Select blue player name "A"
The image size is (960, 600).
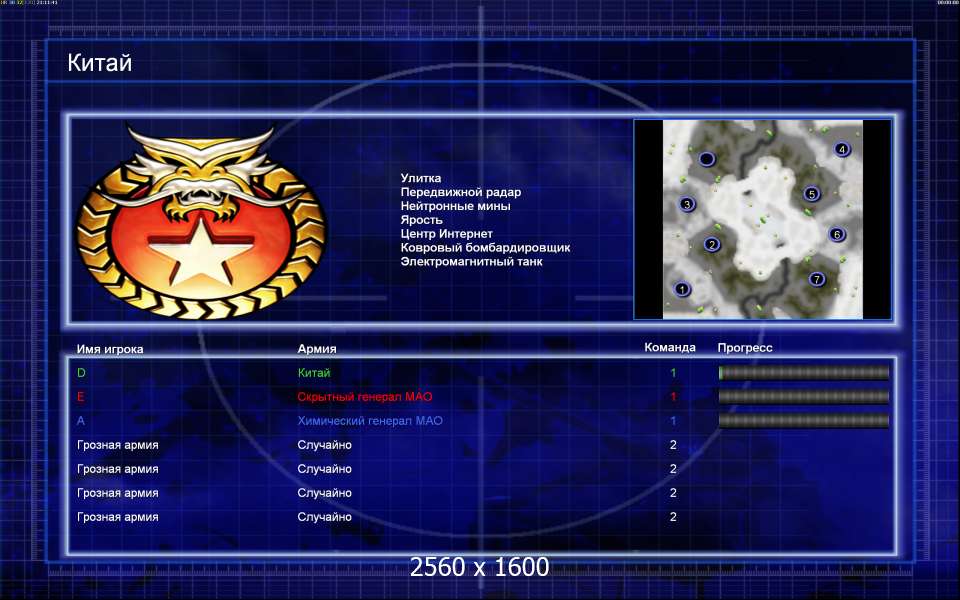[x=81, y=421]
